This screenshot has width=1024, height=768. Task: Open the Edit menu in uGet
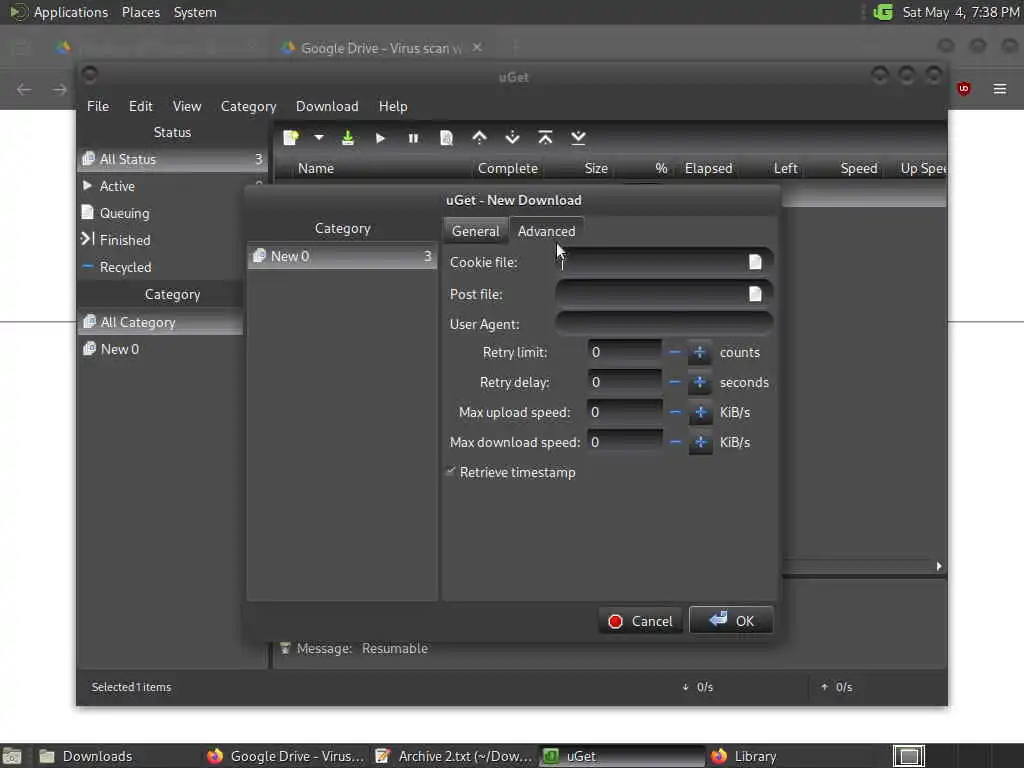tap(140, 106)
